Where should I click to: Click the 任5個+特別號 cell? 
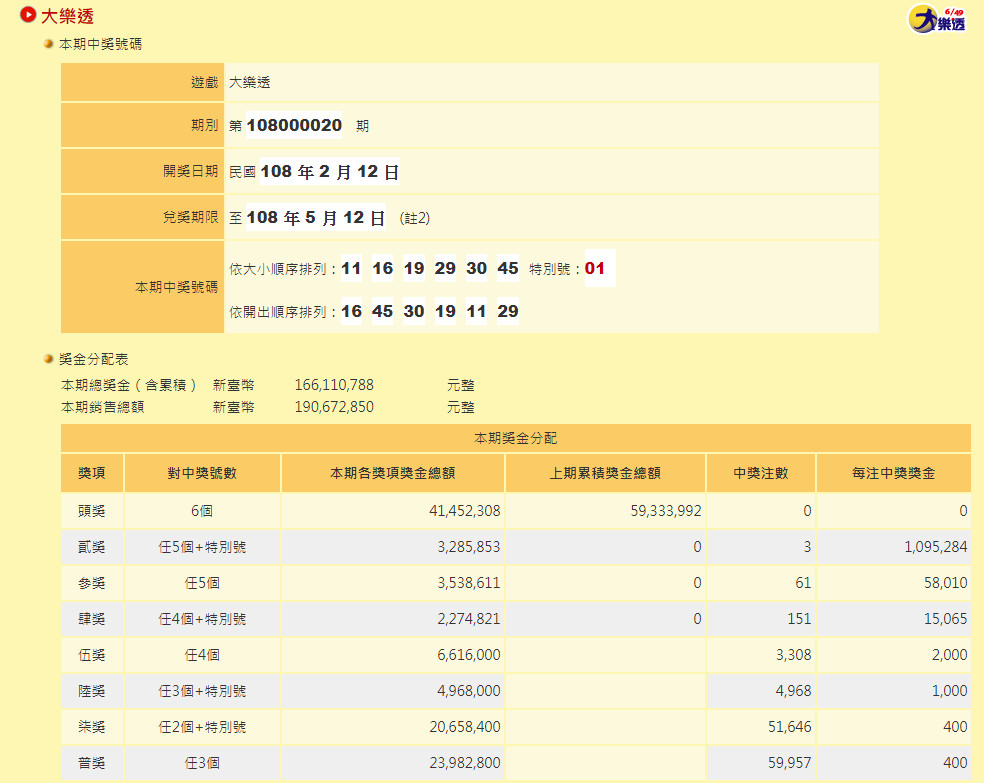pyautogui.click(x=202, y=547)
